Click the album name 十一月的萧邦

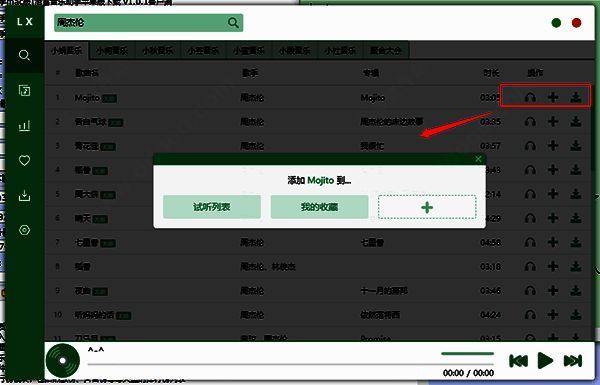pos(384,291)
